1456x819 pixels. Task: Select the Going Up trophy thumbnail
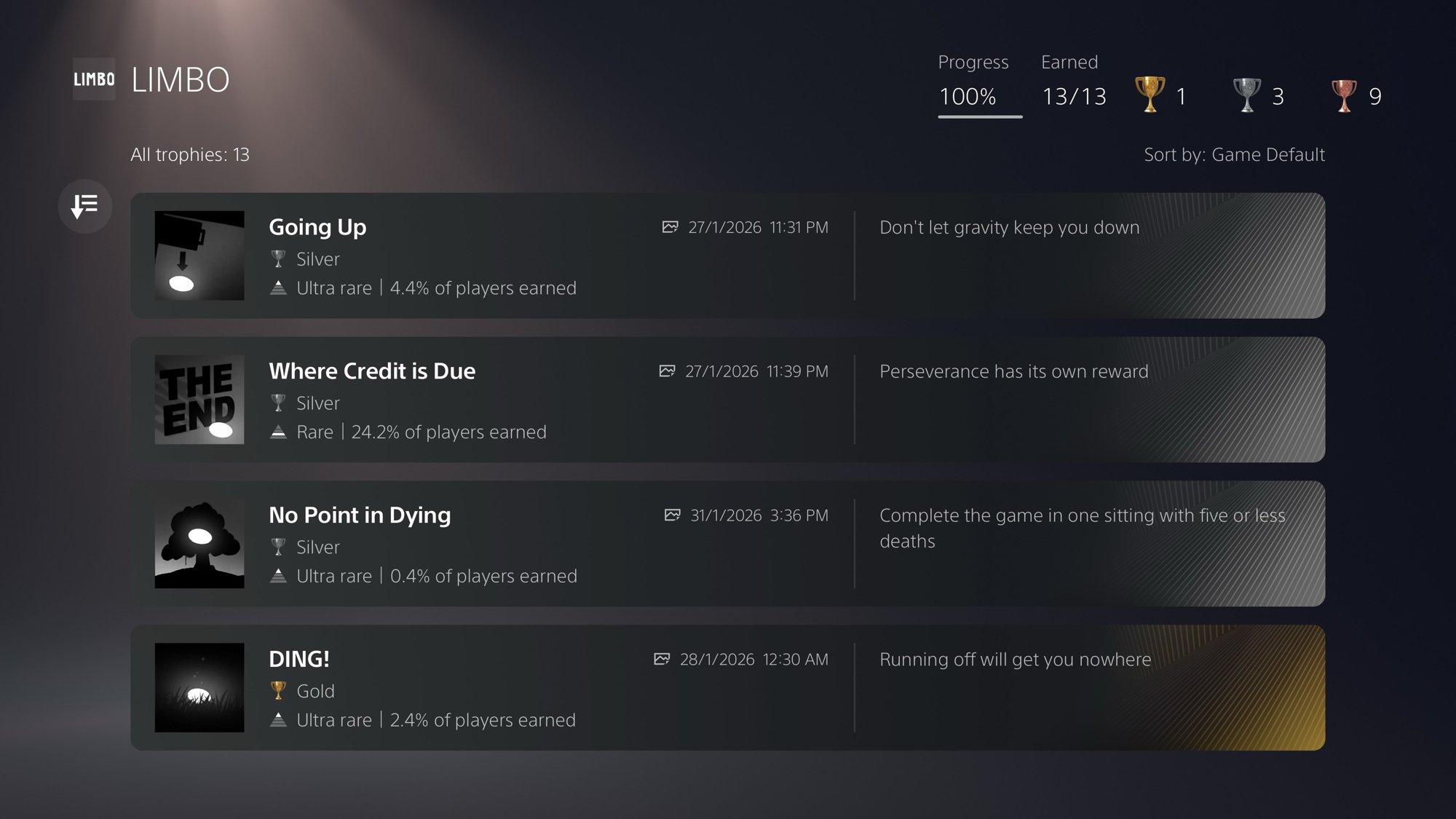point(199,256)
